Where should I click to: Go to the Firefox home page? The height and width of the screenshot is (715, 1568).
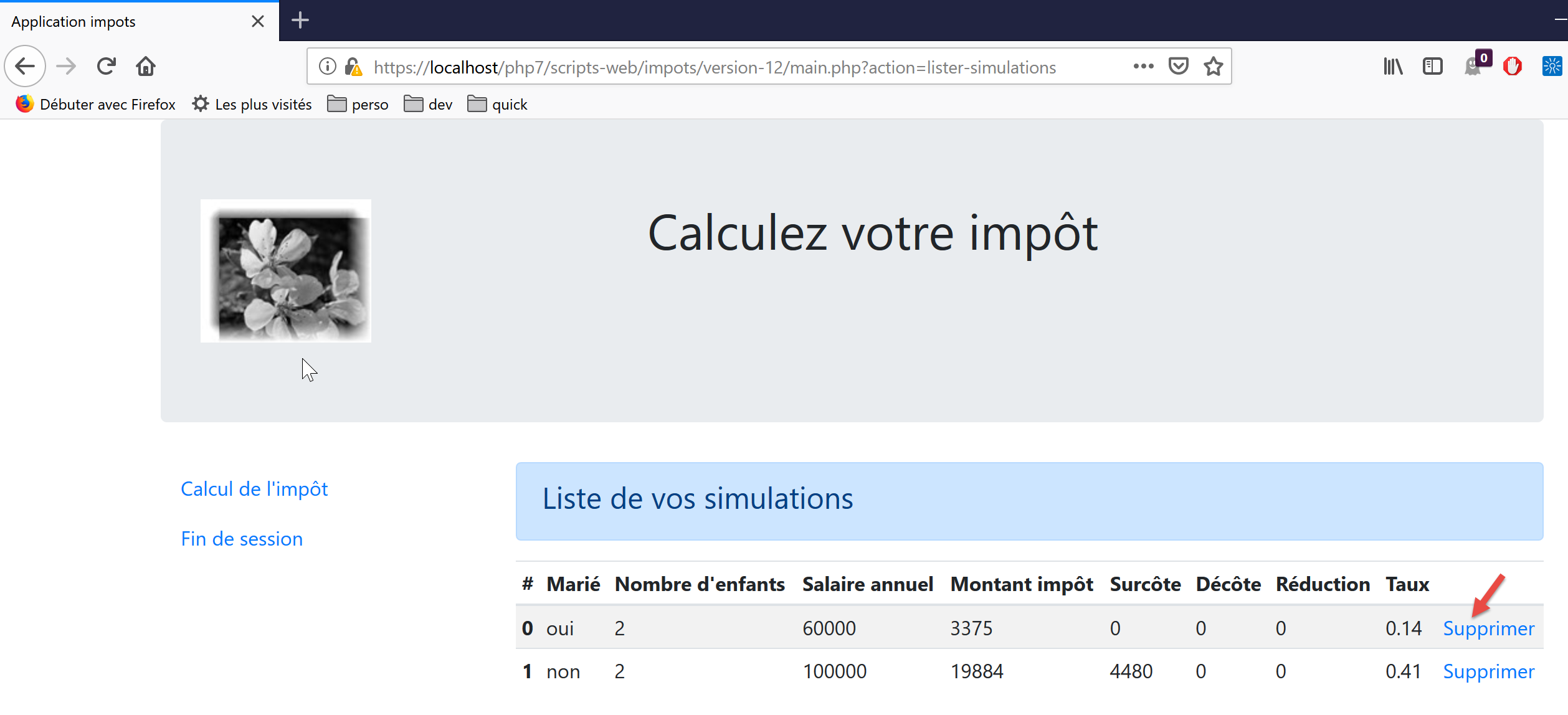click(x=146, y=66)
